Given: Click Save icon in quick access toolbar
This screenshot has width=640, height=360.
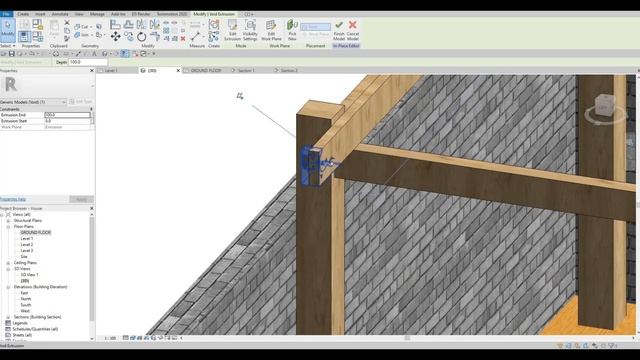Looking at the screenshot, I should [12, 53].
